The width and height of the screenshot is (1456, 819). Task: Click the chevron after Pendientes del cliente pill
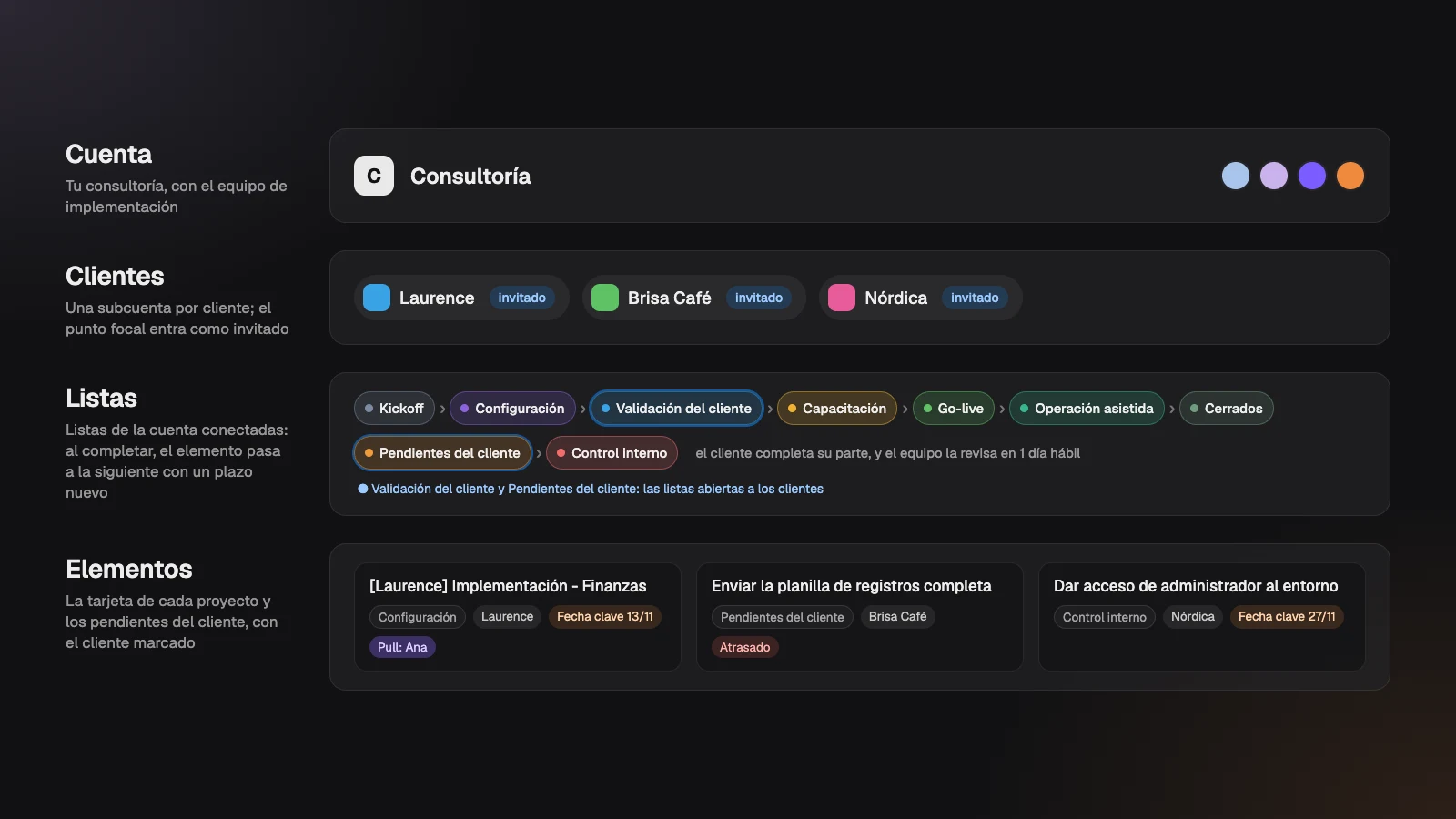tap(539, 453)
